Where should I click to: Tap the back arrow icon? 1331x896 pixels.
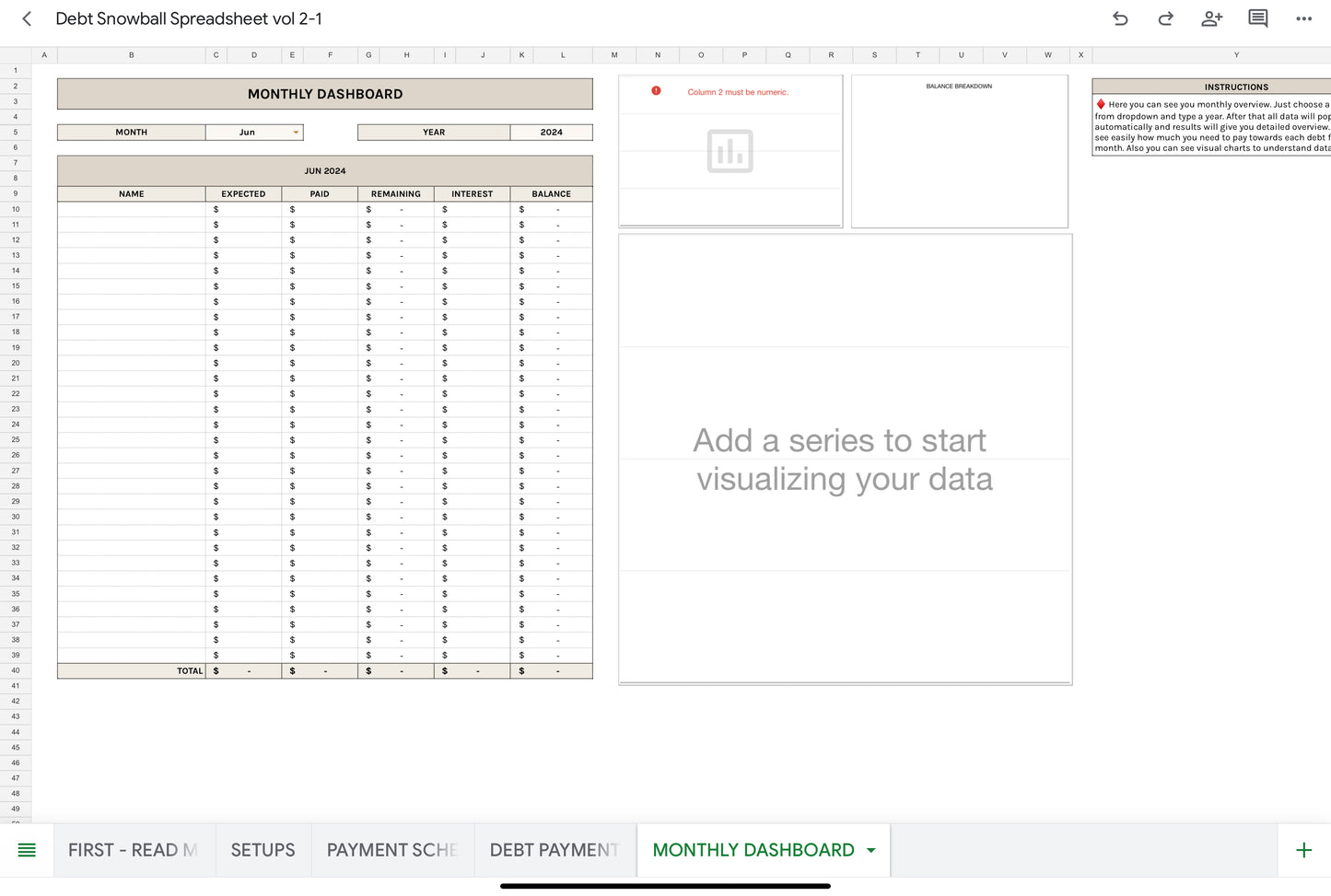pos(27,18)
